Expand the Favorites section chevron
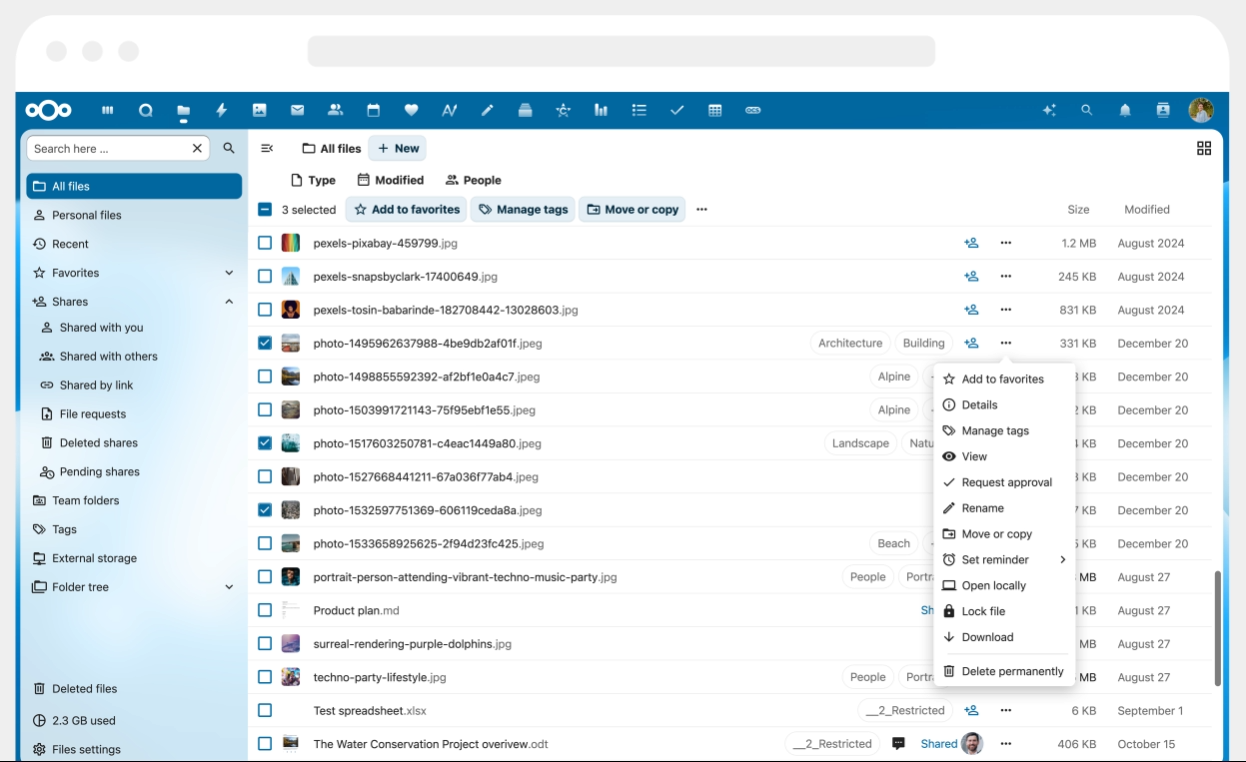Image resolution: width=1246 pixels, height=762 pixels. coord(229,273)
